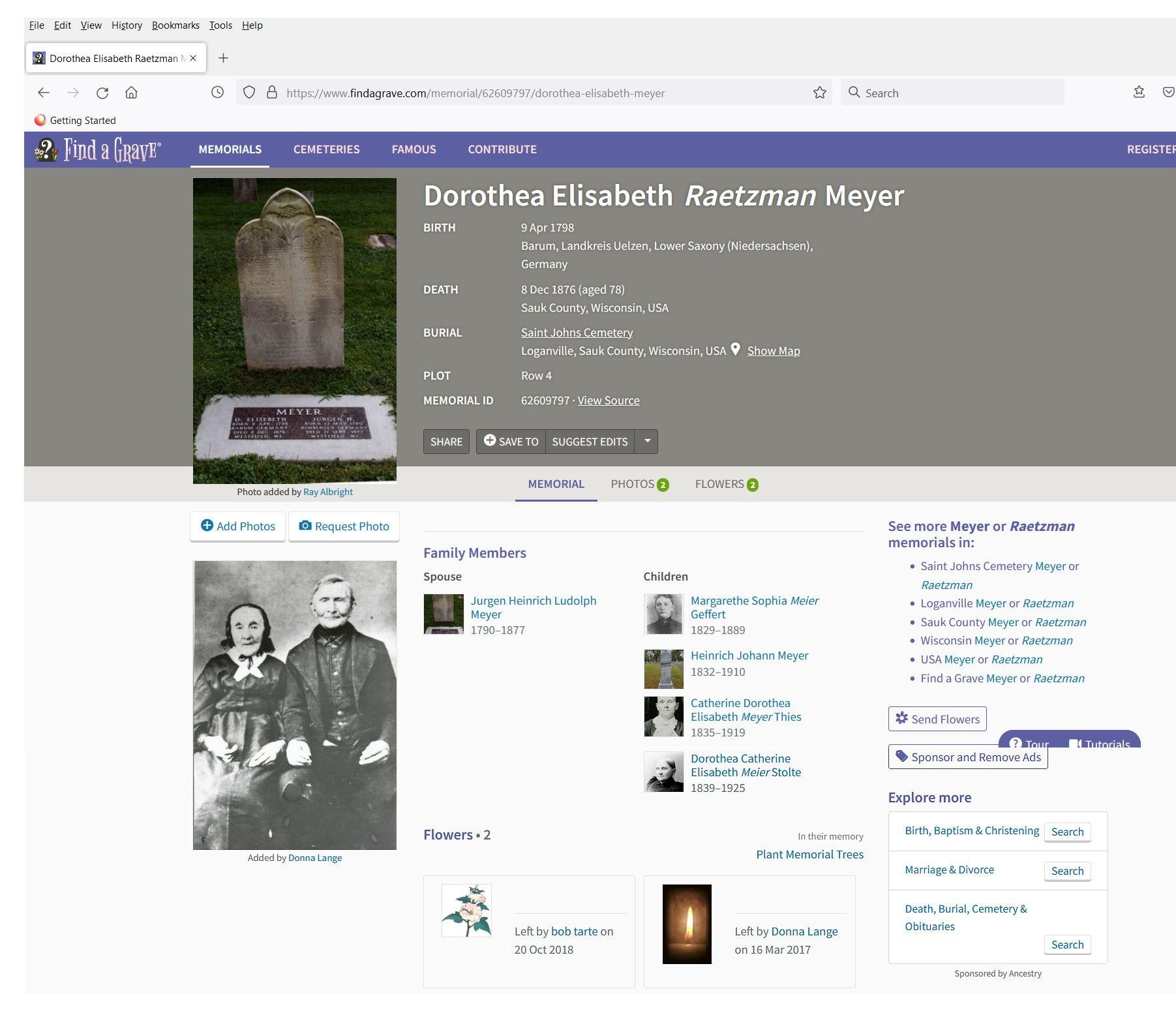The width and height of the screenshot is (1176, 1013).
Task: Click Heinrich Johann Meyer's thumbnail photo
Action: click(x=664, y=669)
